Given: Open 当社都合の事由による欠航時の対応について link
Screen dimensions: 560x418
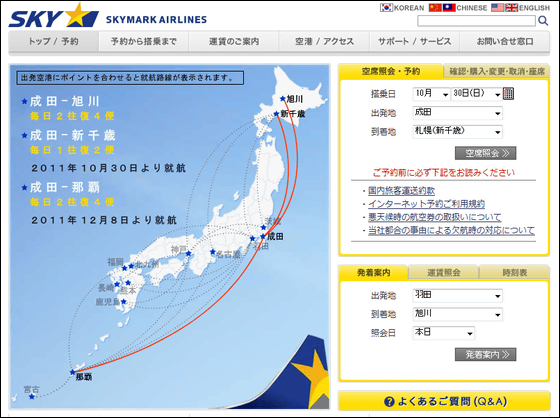Looking at the screenshot, I should point(451,230).
